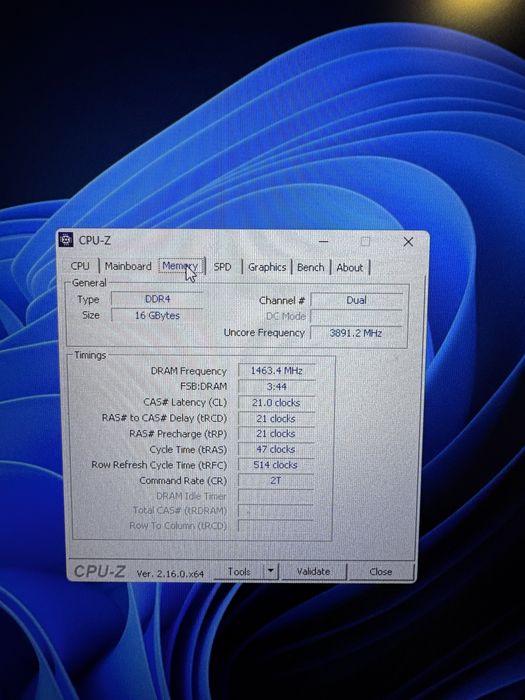Image resolution: width=525 pixels, height=700 pixels.
Task: Click the Command Rate (CR) label
Action: [x=183, y=481]
